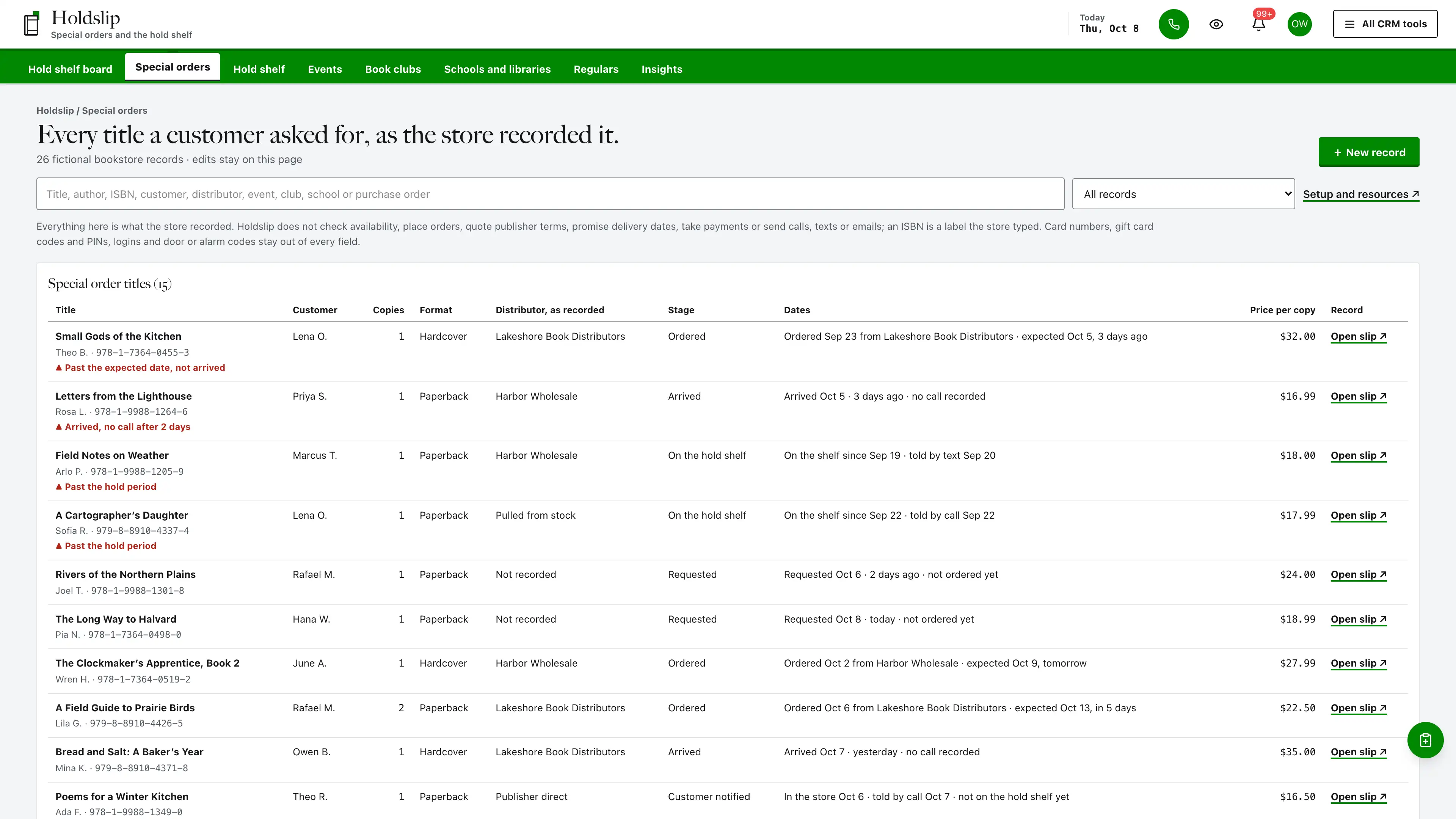This screenshot has width=1456, height=819.
Task: Open the OW user avatar
Action: pos(1299,24)
